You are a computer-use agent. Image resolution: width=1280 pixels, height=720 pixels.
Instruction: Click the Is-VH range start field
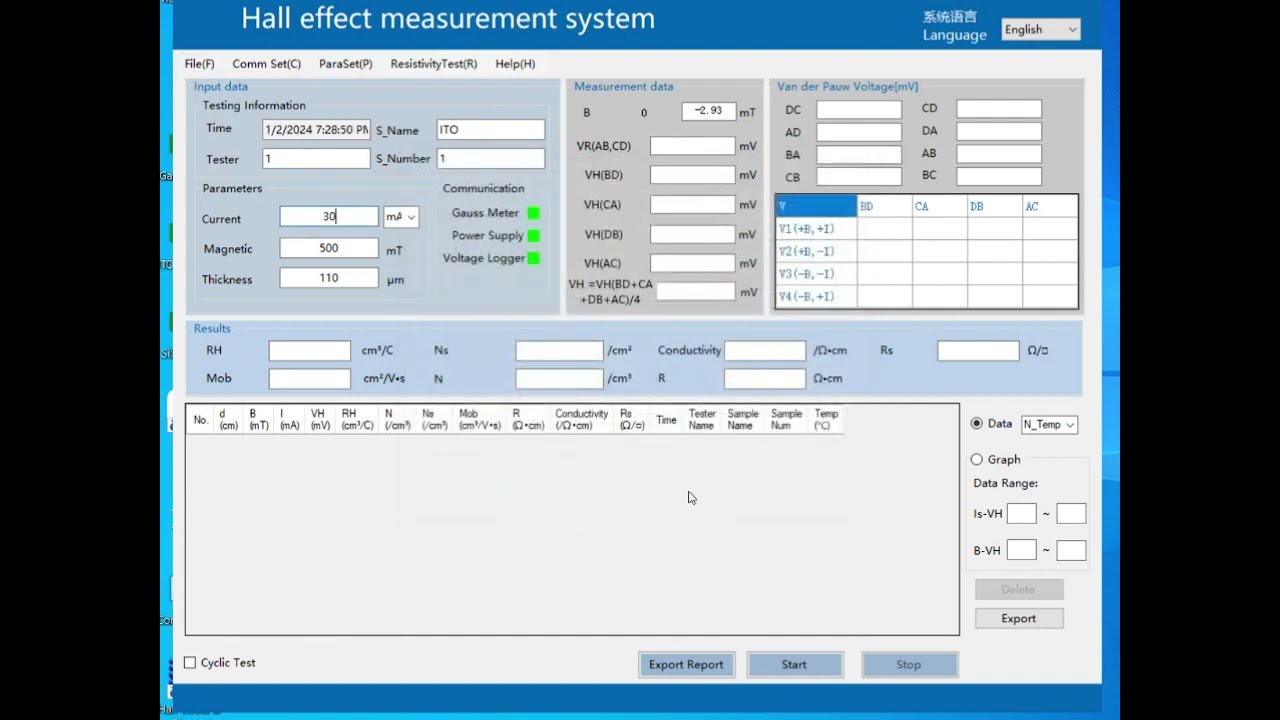pyautogui.click(x=1021, y=514)
